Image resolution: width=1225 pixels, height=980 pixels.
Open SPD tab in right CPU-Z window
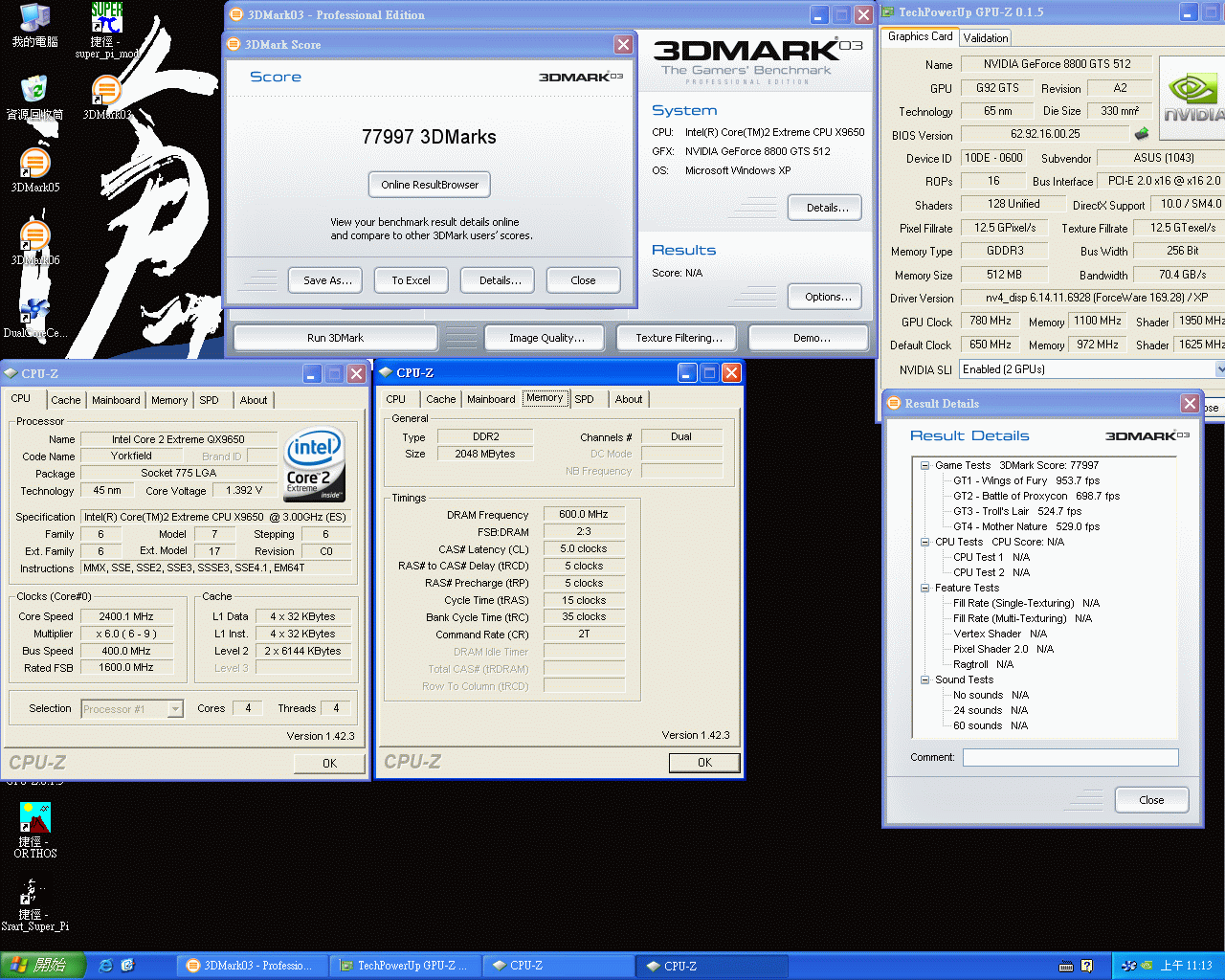(x=585, y=399)
